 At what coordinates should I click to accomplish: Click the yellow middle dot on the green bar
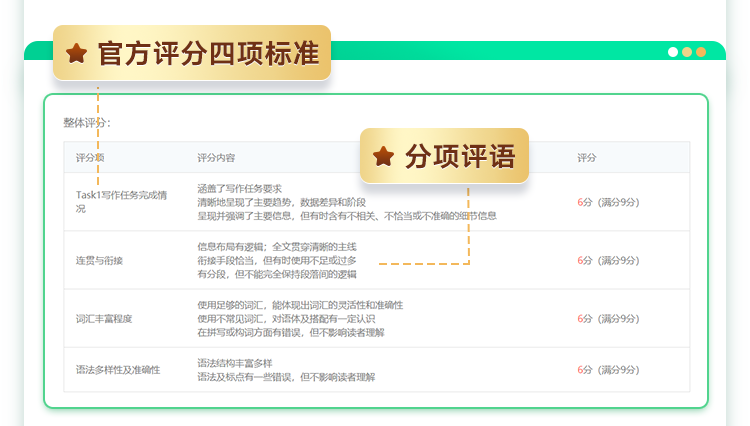click(687, 52)
